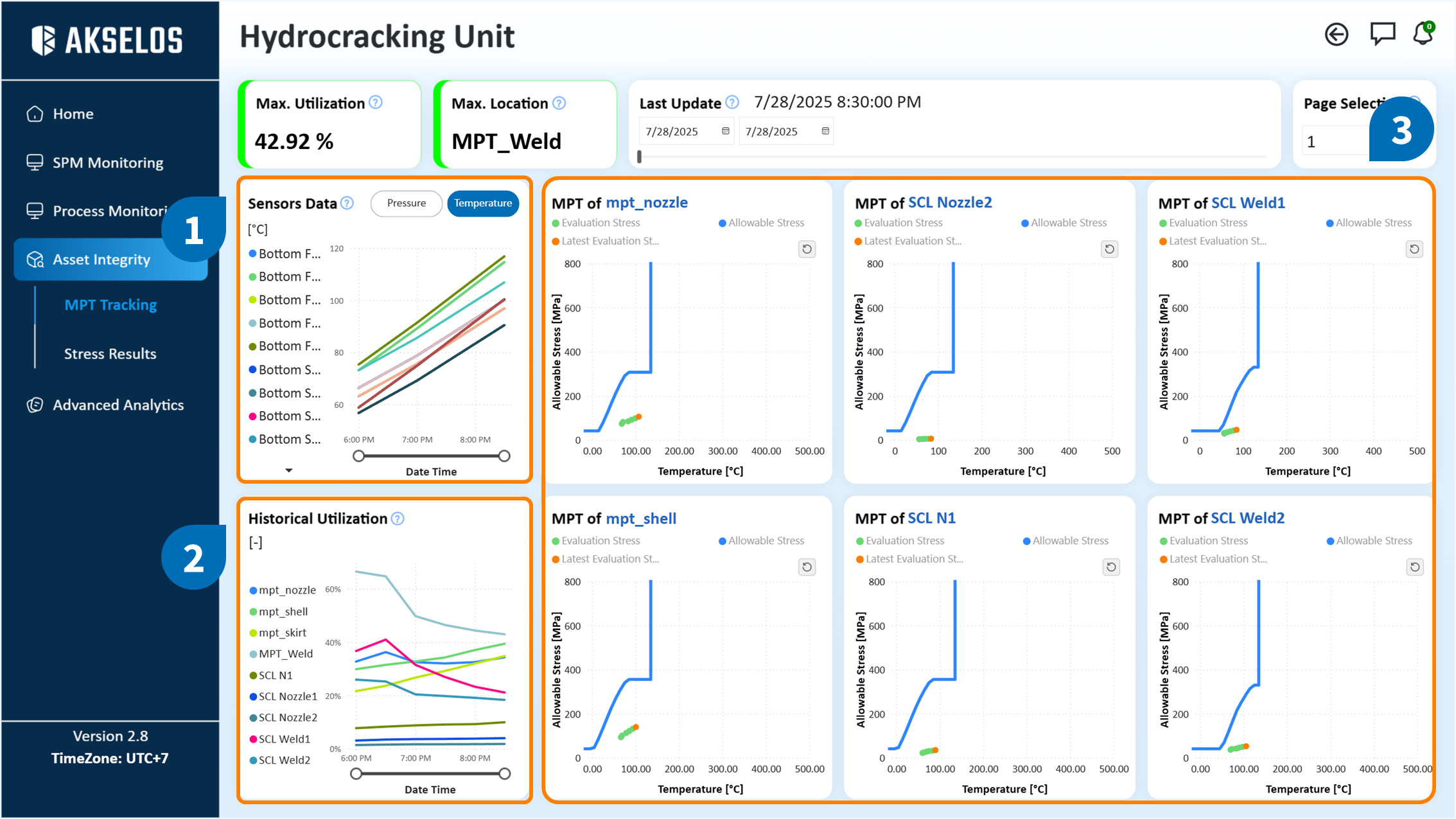Click the Last Update timeline slider handle
This screenshot has width=1456, height=819.
pos(639,157)
